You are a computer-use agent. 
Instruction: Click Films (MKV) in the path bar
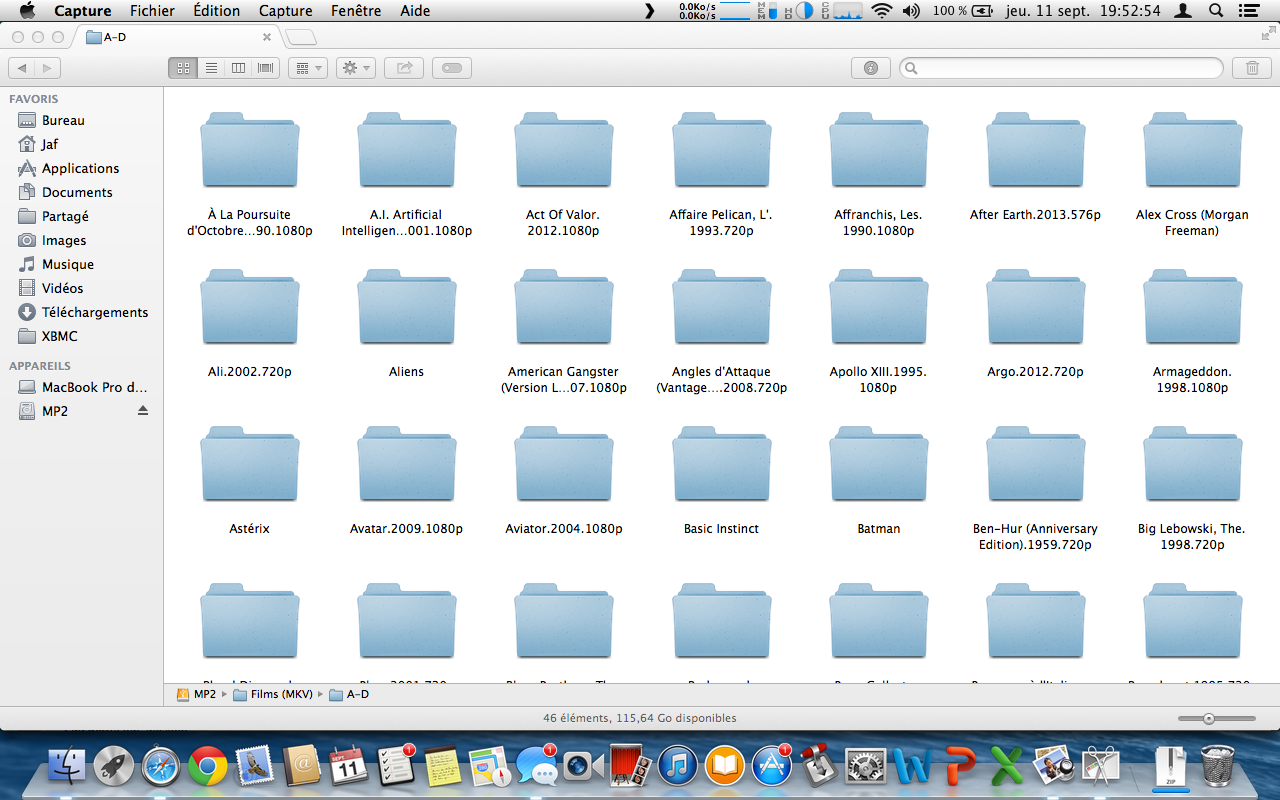coord(273,694)
